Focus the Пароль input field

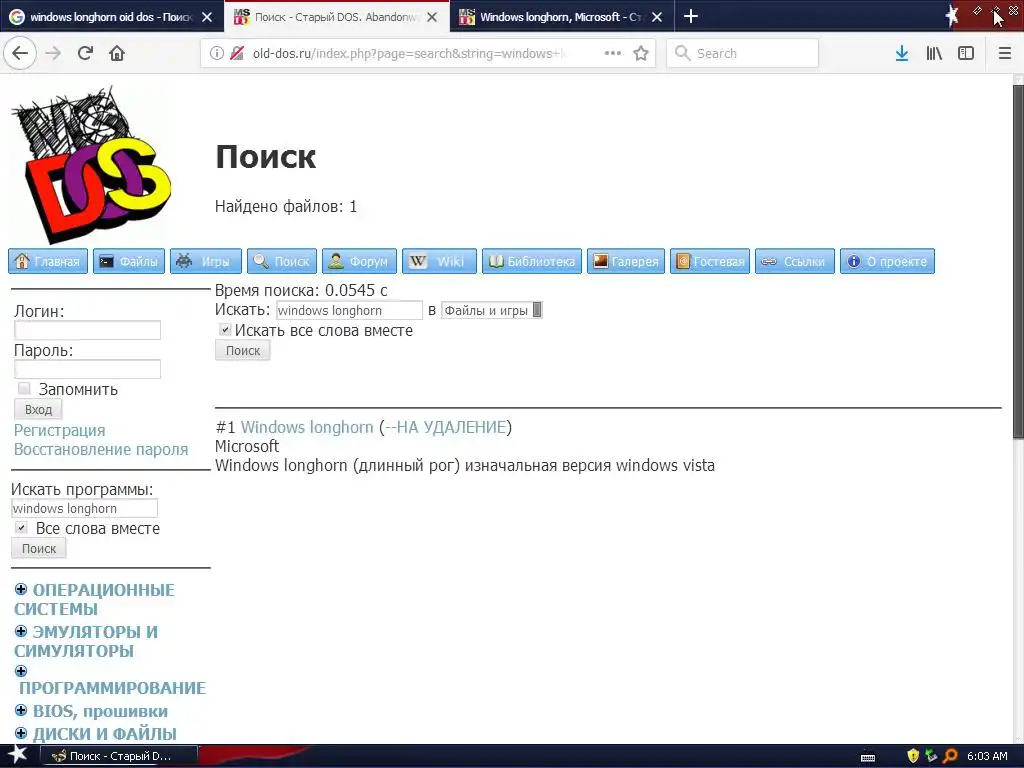pyautogui.click(x=88, y=369)
